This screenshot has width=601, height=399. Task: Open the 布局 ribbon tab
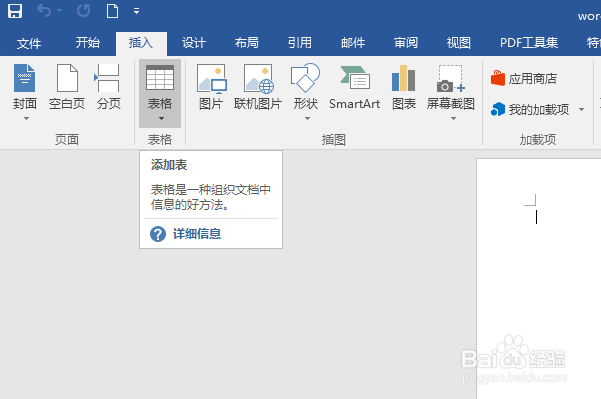click(247, 43)
